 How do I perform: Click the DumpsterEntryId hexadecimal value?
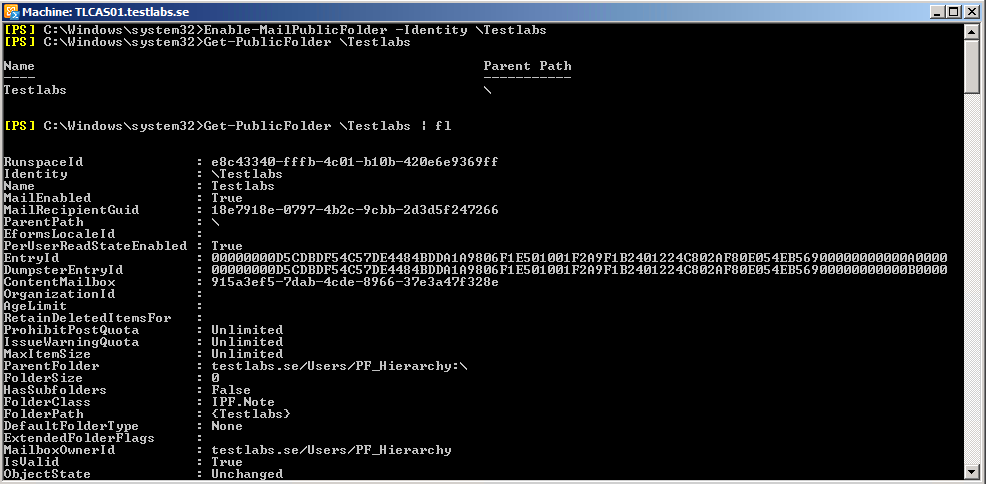point(579,270)
